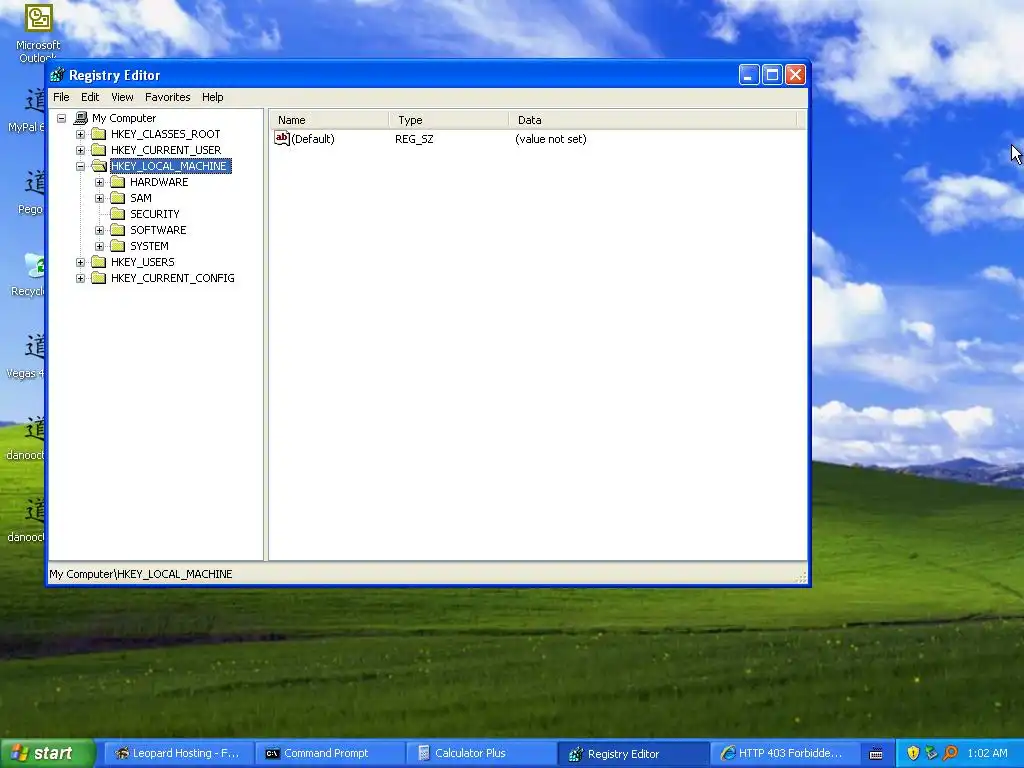This screenshot has width=1024, height=768.
Task: Click the (value not set) data cell
Action: pyautogui.click(x=551, y=139)
